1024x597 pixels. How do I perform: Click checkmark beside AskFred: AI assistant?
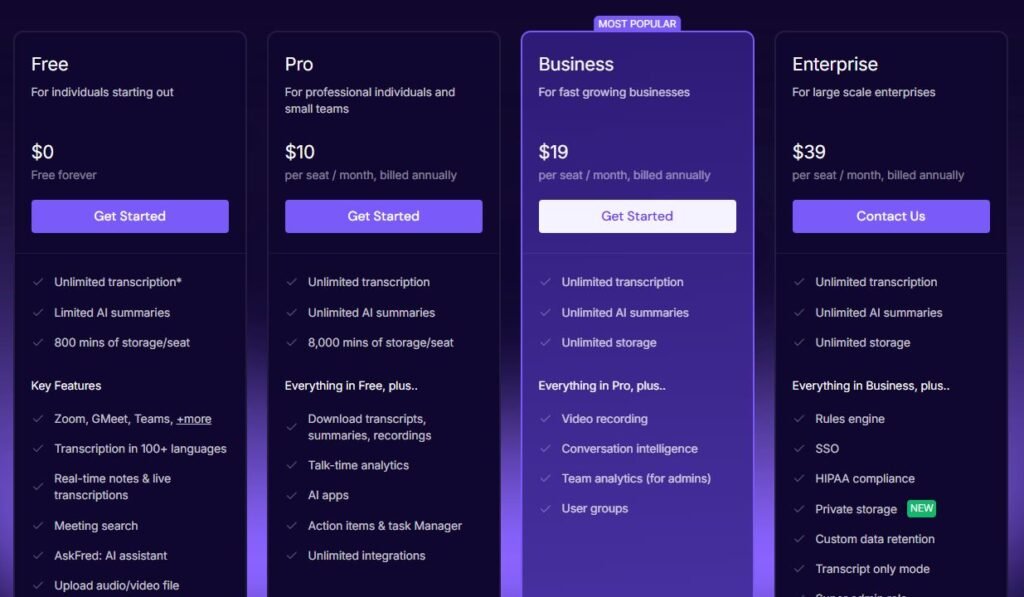(38, 555)
